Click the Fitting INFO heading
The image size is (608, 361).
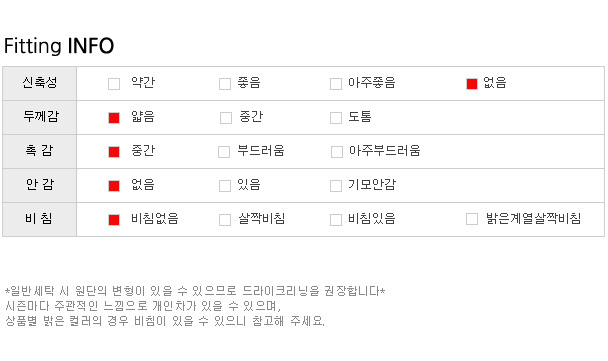[x=59, y=46]
